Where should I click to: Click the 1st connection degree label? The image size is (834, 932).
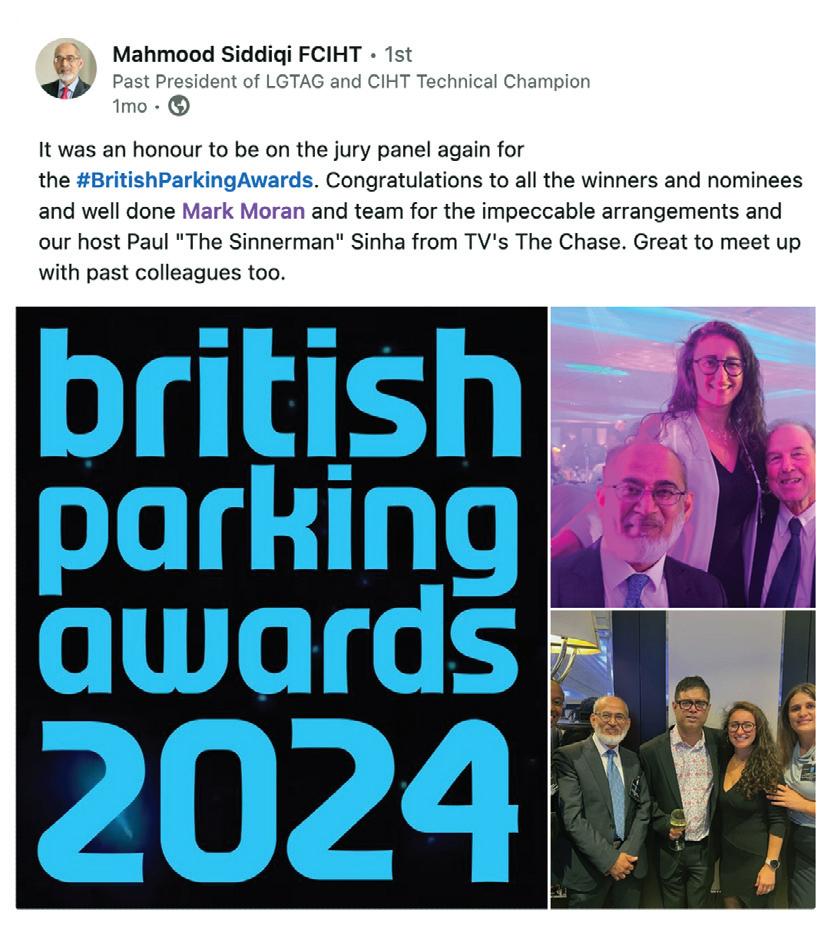click(x=398, y=55)
